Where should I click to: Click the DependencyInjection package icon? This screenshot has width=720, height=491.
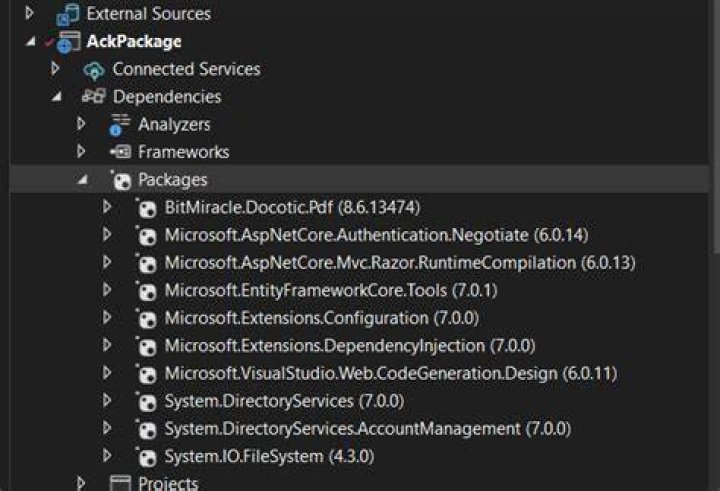(147, 346)
